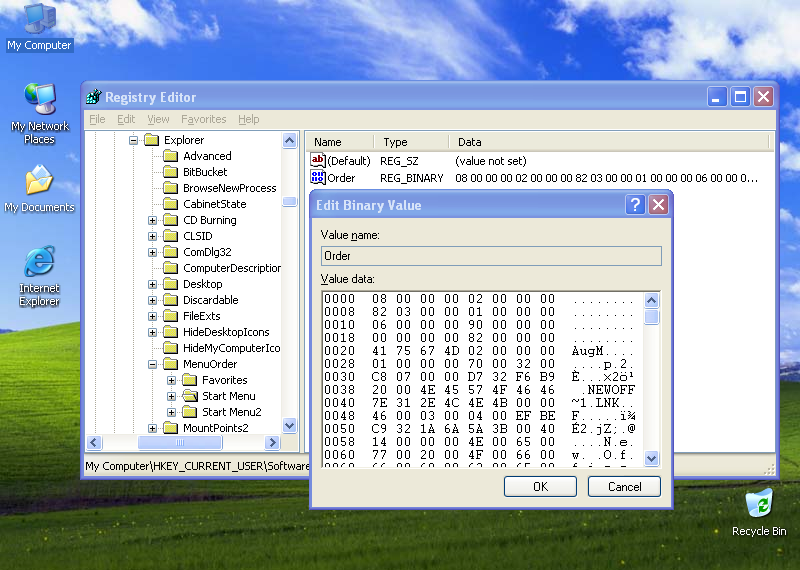Viewport: 800px width, 570px height.
Task: Maximize the Registry Editor window
Action: [x=740, y=96]
